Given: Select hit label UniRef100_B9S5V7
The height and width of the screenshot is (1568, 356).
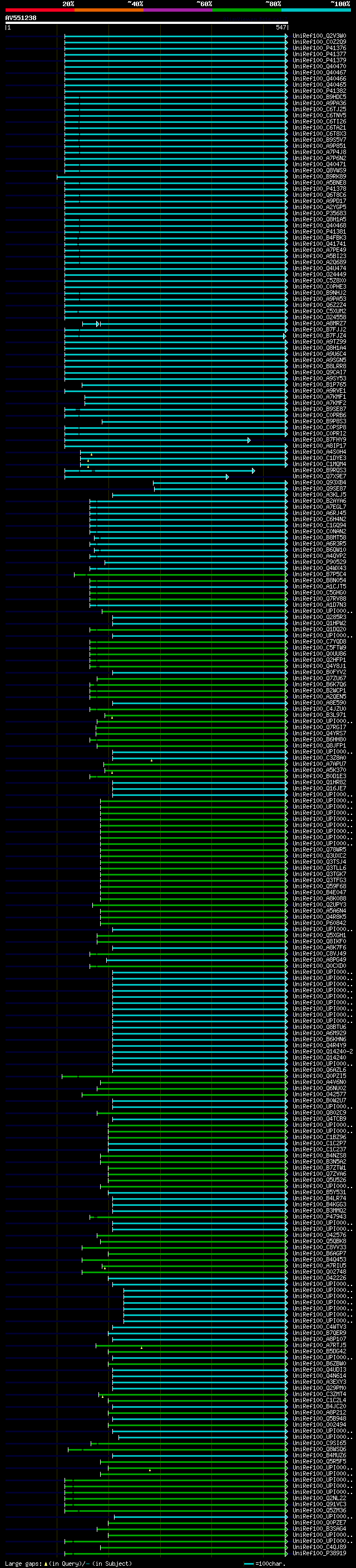Looking at the screenshot, I should (319, 140).
